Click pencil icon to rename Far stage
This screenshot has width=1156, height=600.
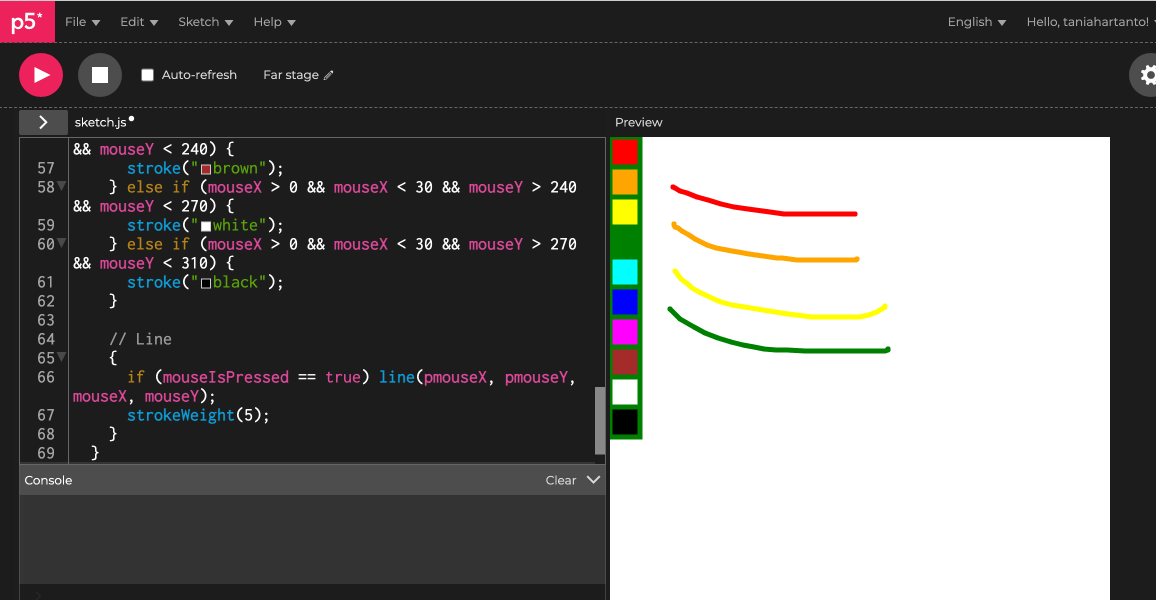(329, 75)
